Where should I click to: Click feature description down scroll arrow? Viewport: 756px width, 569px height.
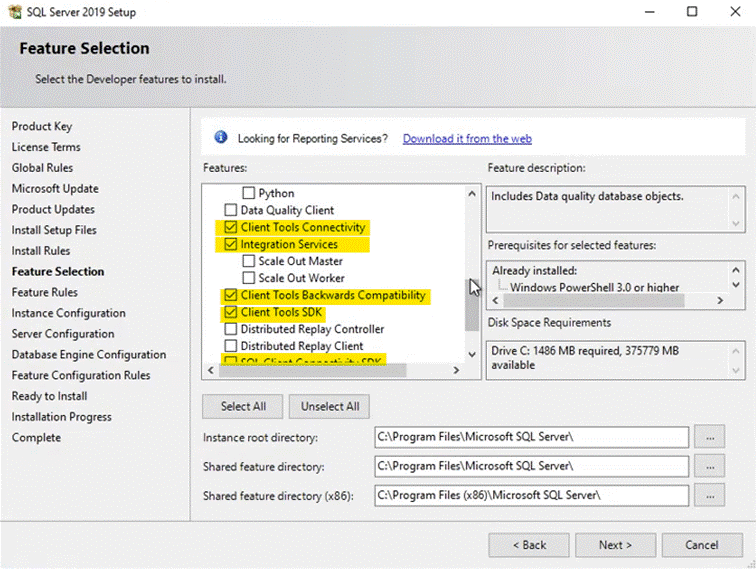[x=736, y=223]
